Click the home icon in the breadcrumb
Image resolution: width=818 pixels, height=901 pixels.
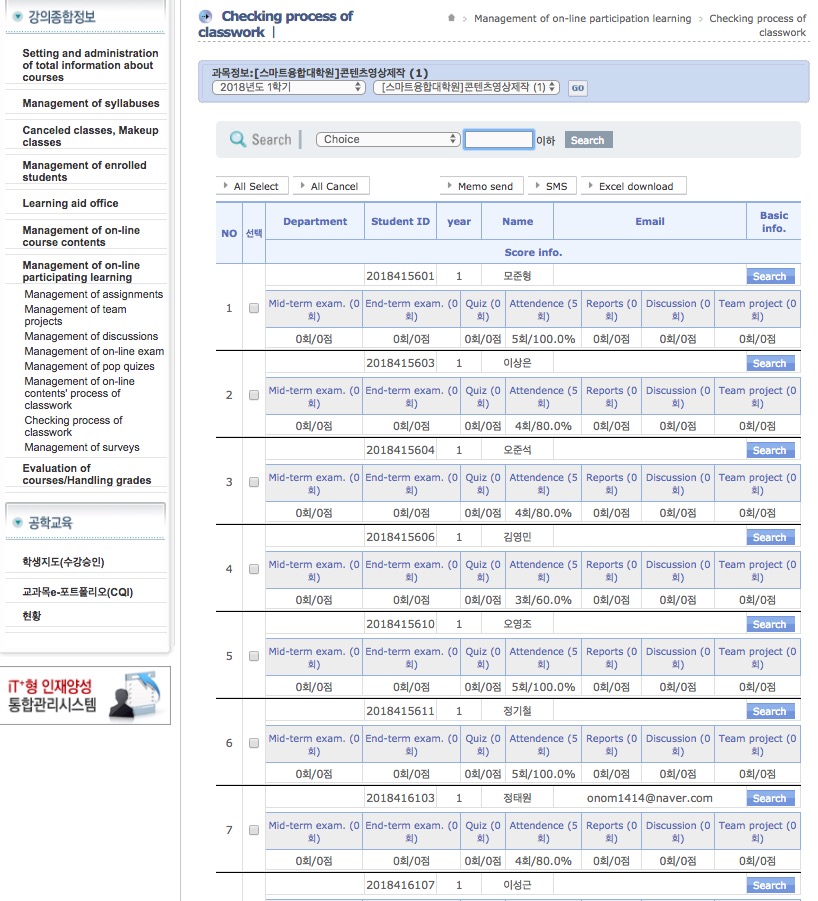click(x=452, y=18)
